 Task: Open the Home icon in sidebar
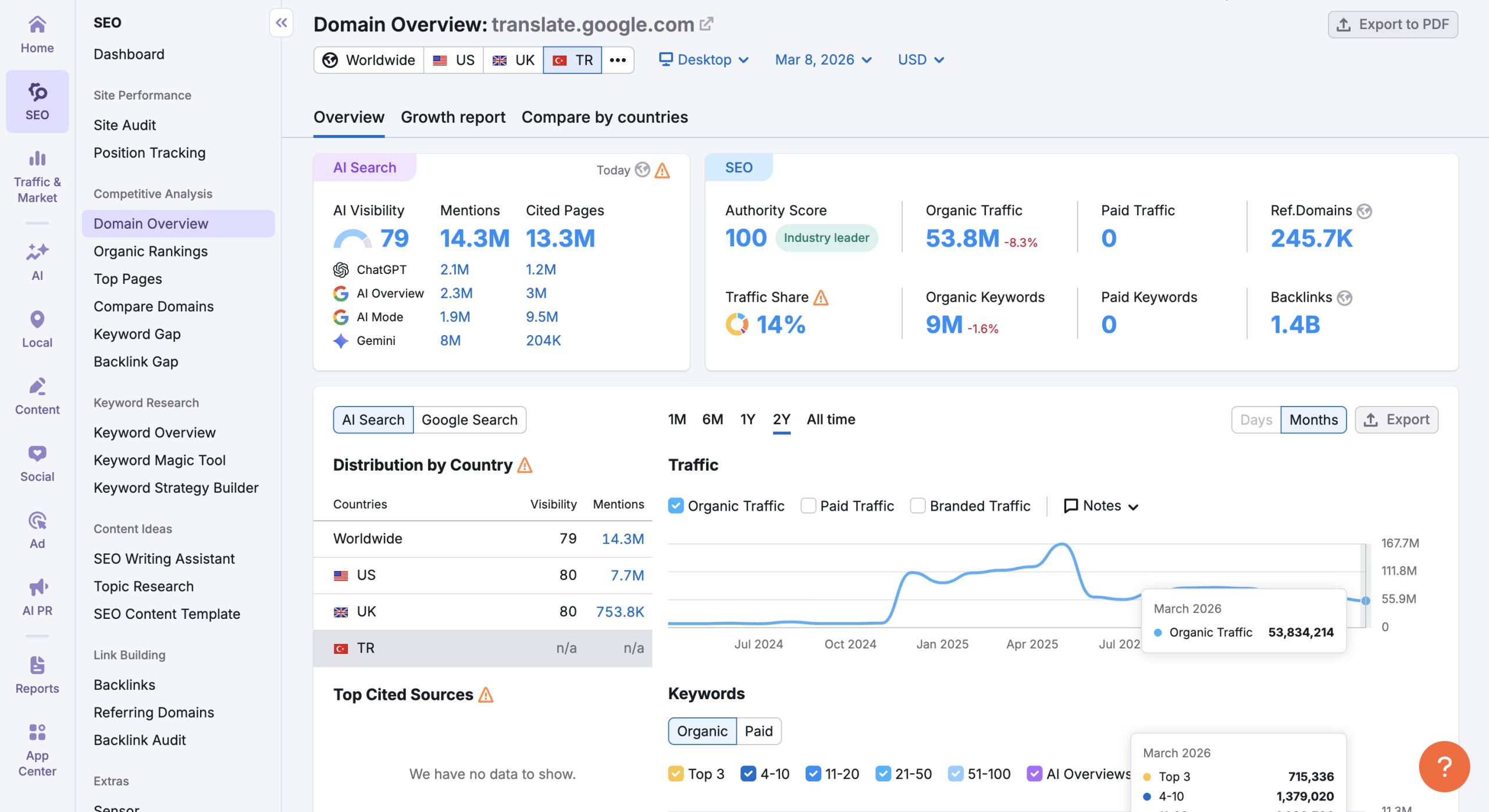point(37,25)
